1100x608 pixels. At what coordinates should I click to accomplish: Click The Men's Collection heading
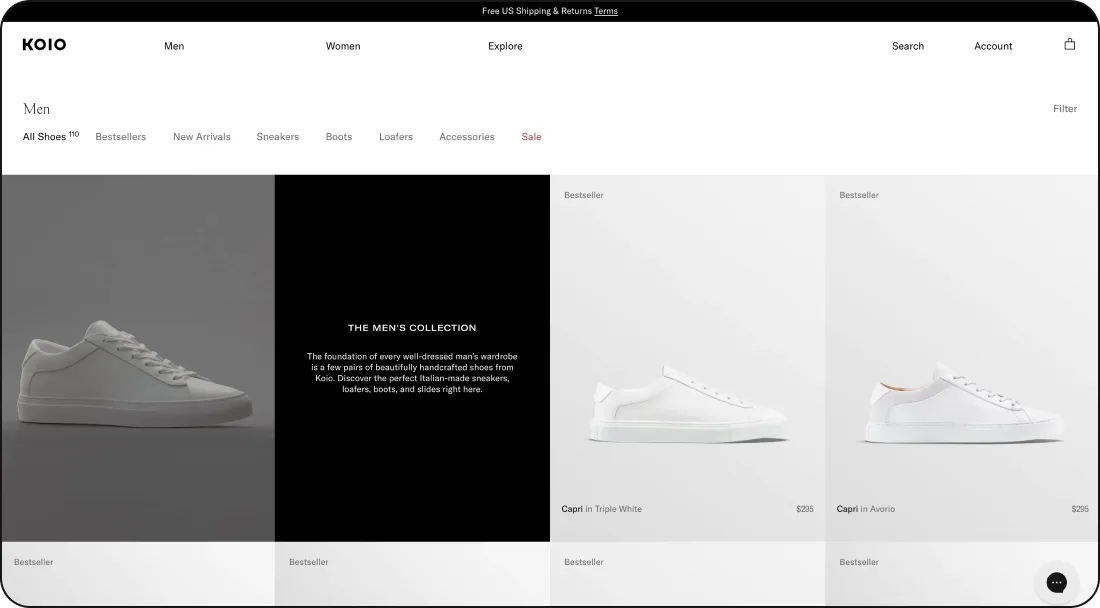(x=412, y=327)
